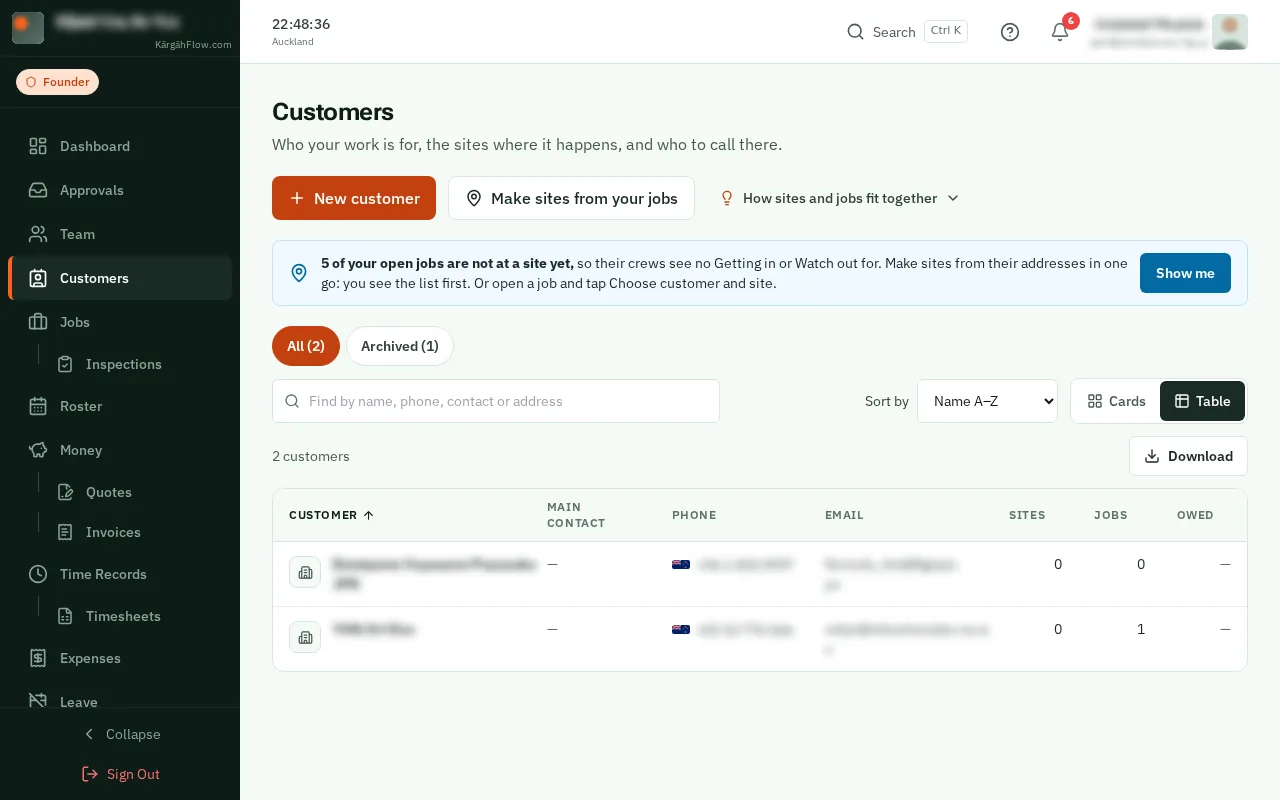The image size is (1280, 800).
Task: Click the Show me button
Action: tap(1185, 273)
